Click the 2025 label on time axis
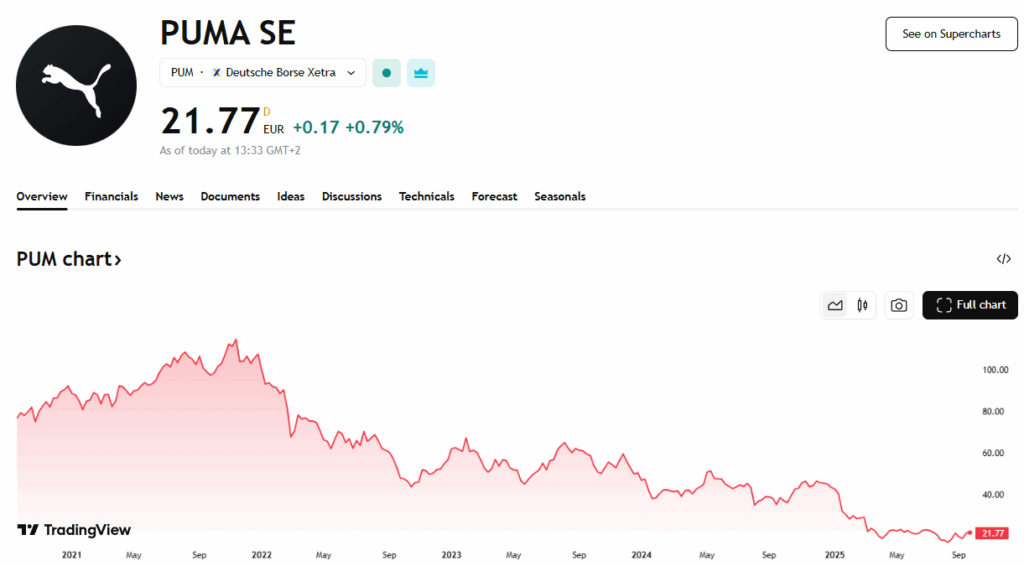1024x566 pixels. pyautogui.click(x=834, y=555)
